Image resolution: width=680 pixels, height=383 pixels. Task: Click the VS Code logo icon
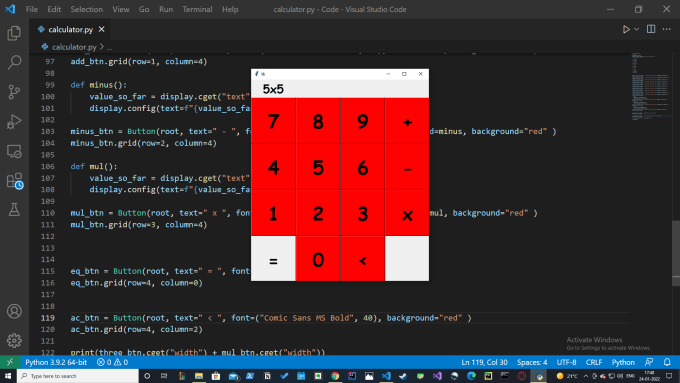pos(10,9)
